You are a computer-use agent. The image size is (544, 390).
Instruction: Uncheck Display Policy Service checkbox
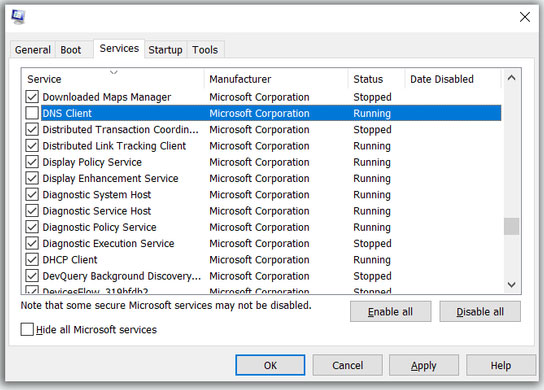32,162
